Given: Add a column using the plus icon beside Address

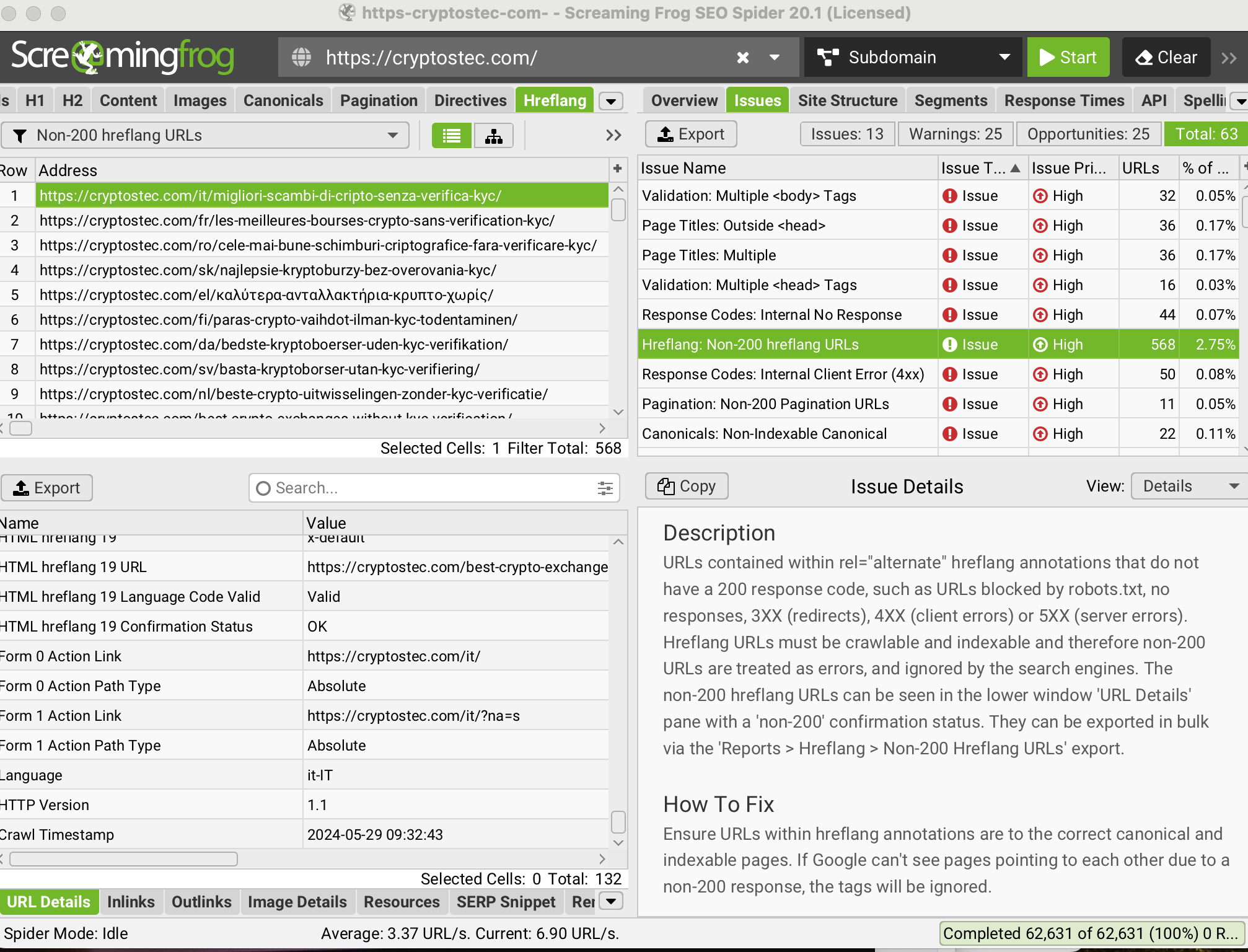Looking at the screenshot, I should pos(617,169).
